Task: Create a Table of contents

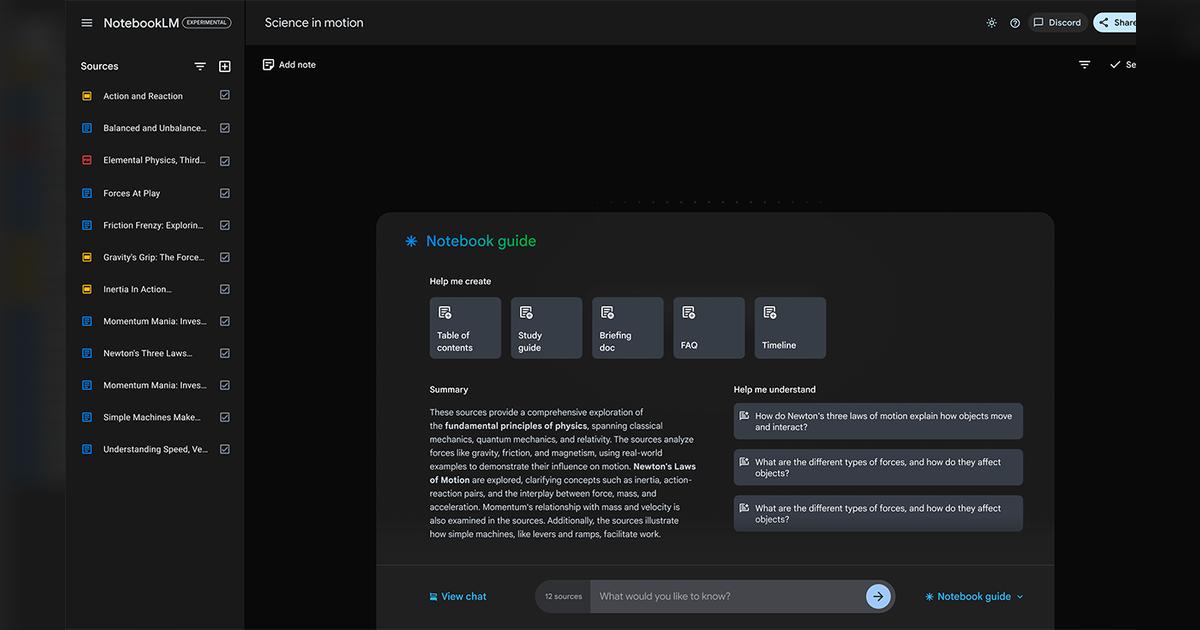Action: click(465, 328)
